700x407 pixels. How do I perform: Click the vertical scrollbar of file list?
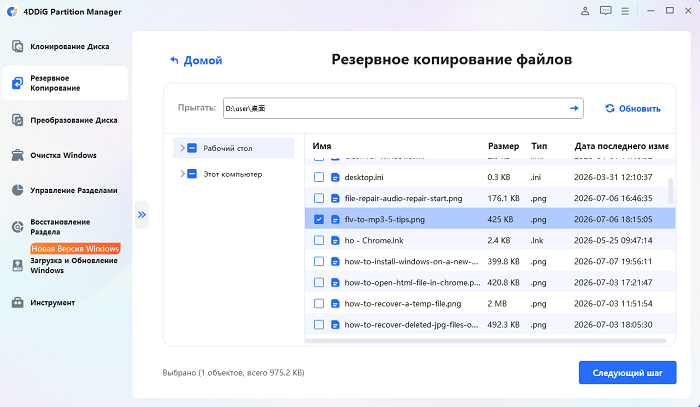(670, 191)
